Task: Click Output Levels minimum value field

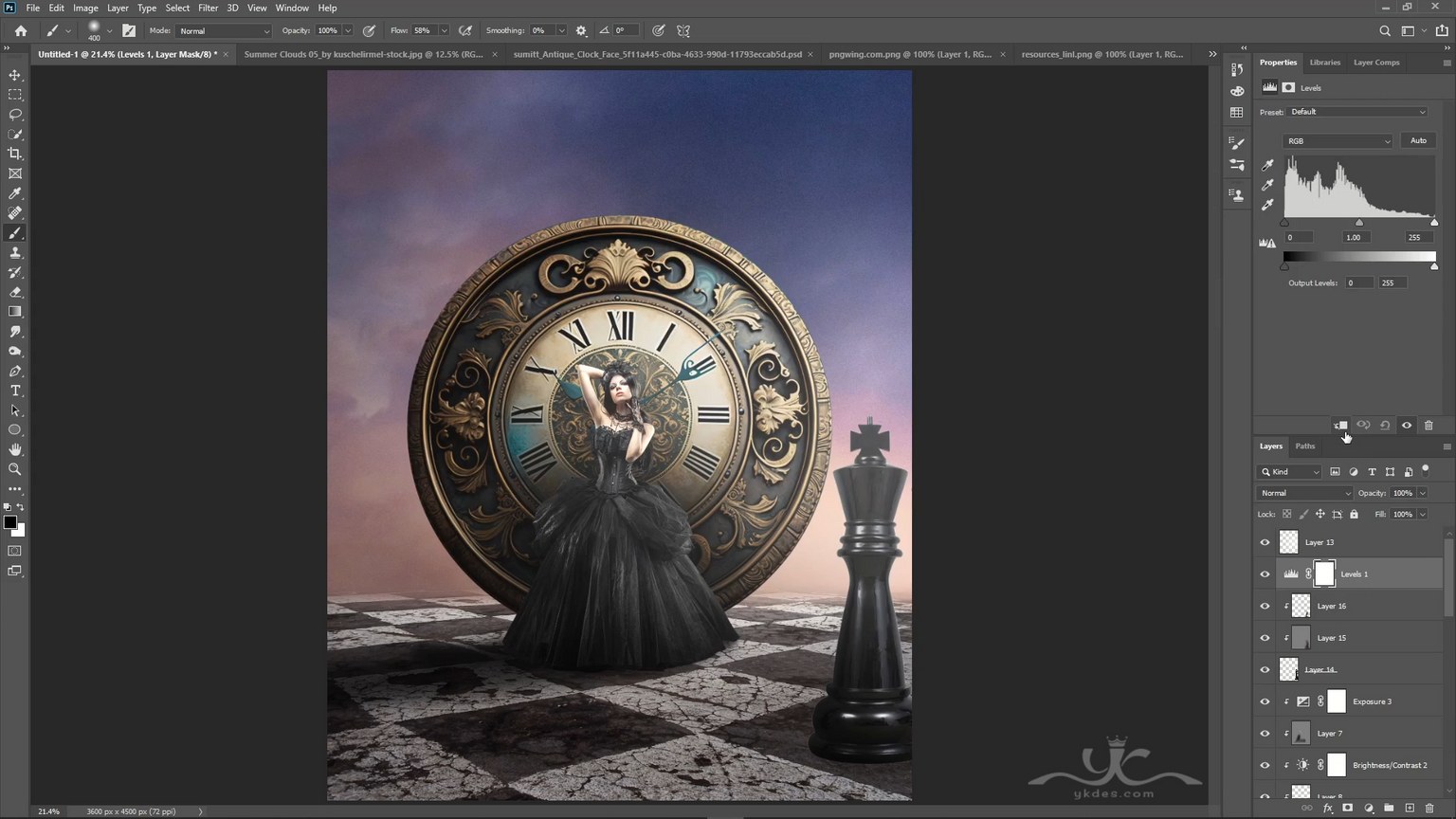Action: coord(1358,283)
